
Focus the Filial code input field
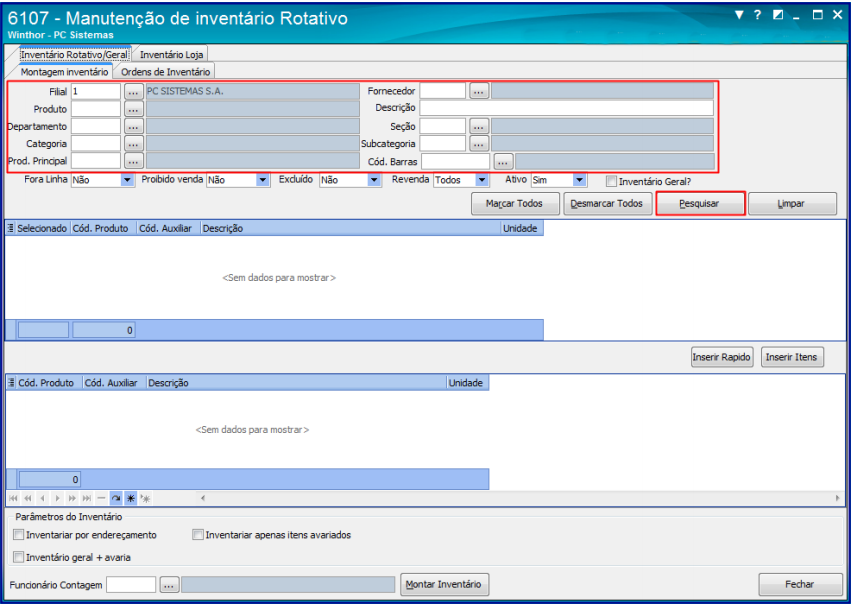coord(96,92)
